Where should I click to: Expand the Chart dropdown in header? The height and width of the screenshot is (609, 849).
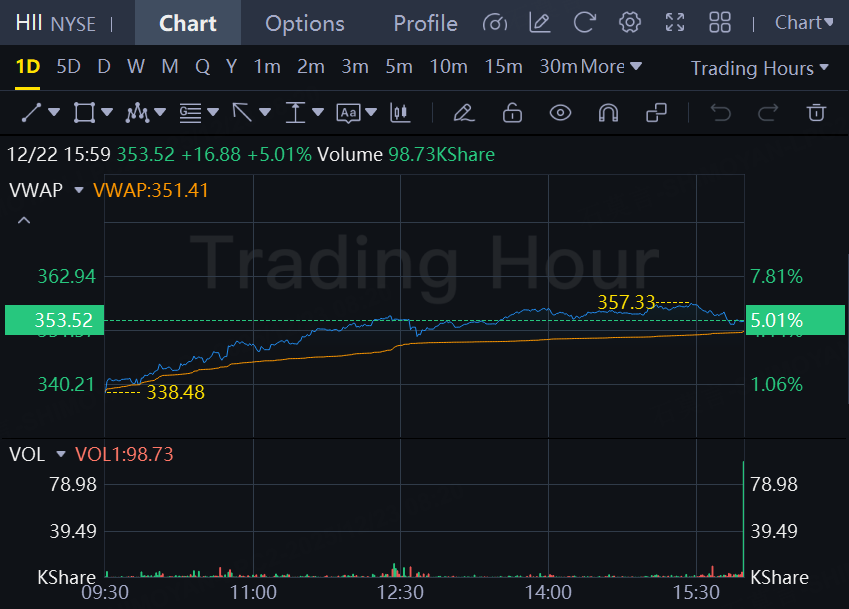[x=804, y=23]
